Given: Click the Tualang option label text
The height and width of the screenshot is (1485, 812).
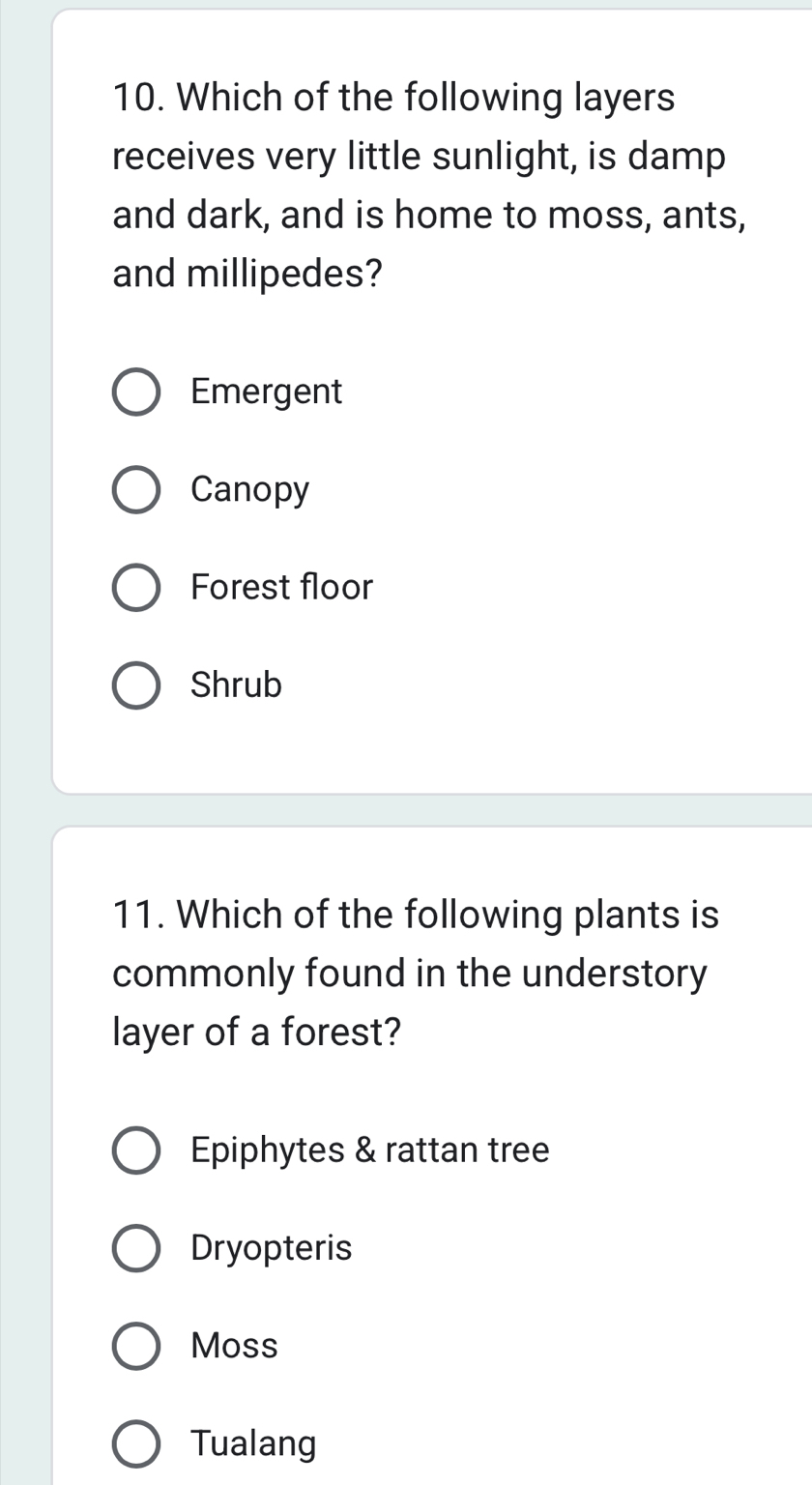Looking at the screenshot, I should 253,1442.
